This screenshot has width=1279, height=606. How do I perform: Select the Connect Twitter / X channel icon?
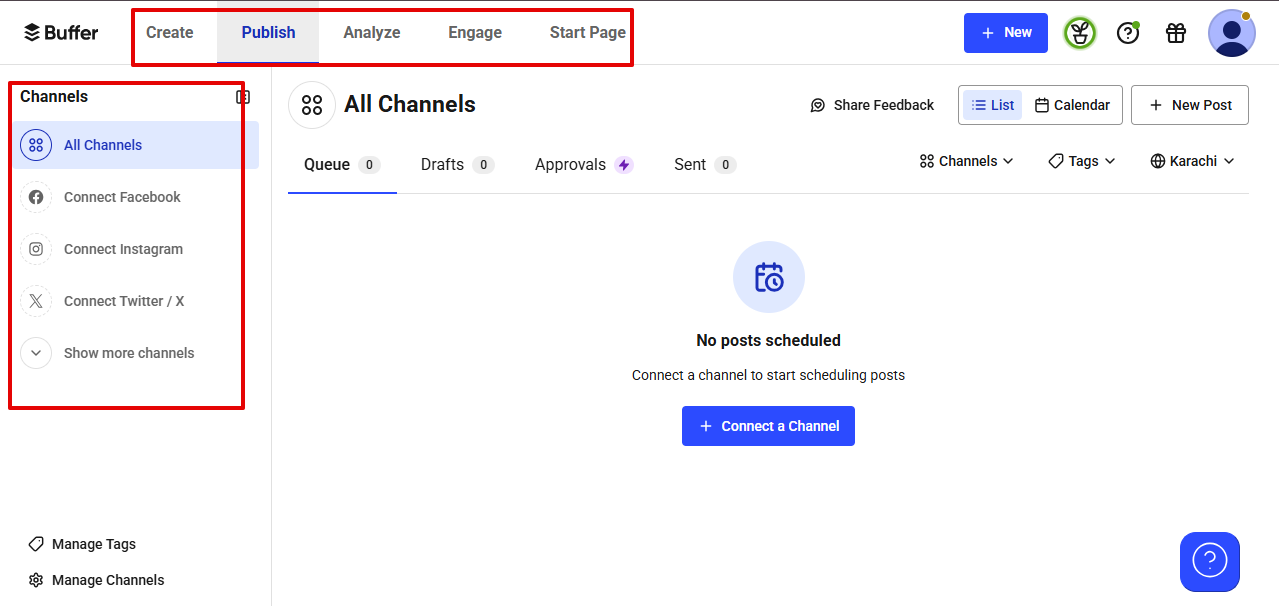click(36, 301)
